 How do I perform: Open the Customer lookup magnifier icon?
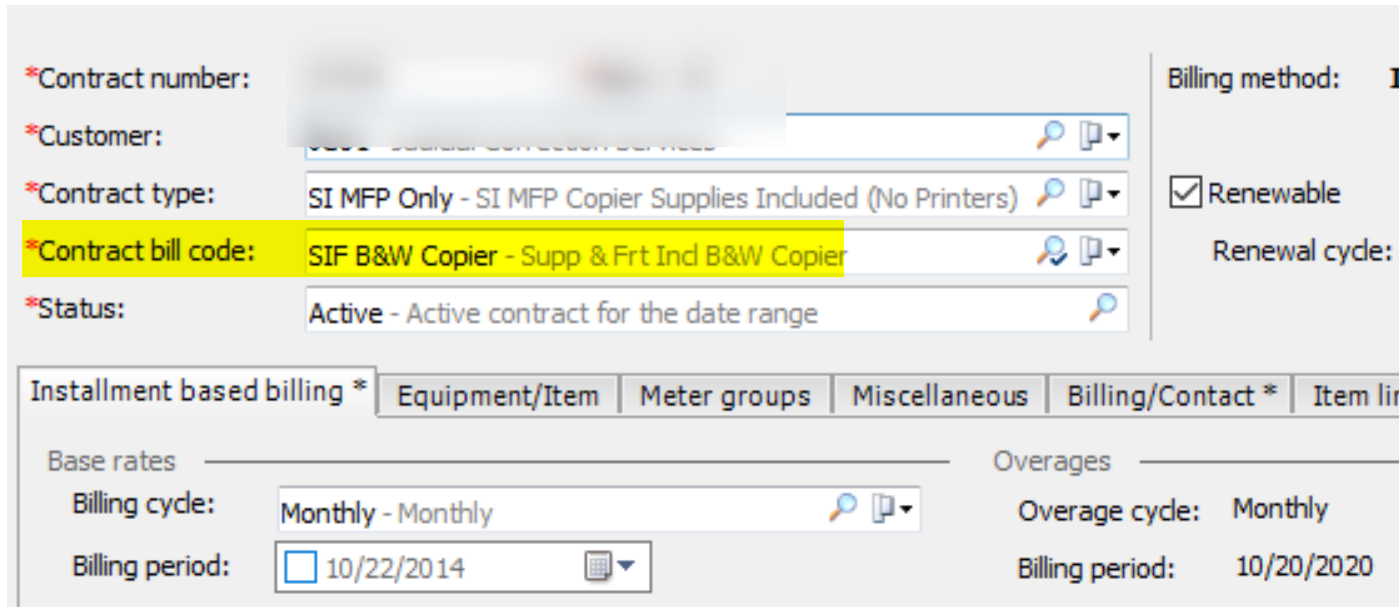point(1049,136)
